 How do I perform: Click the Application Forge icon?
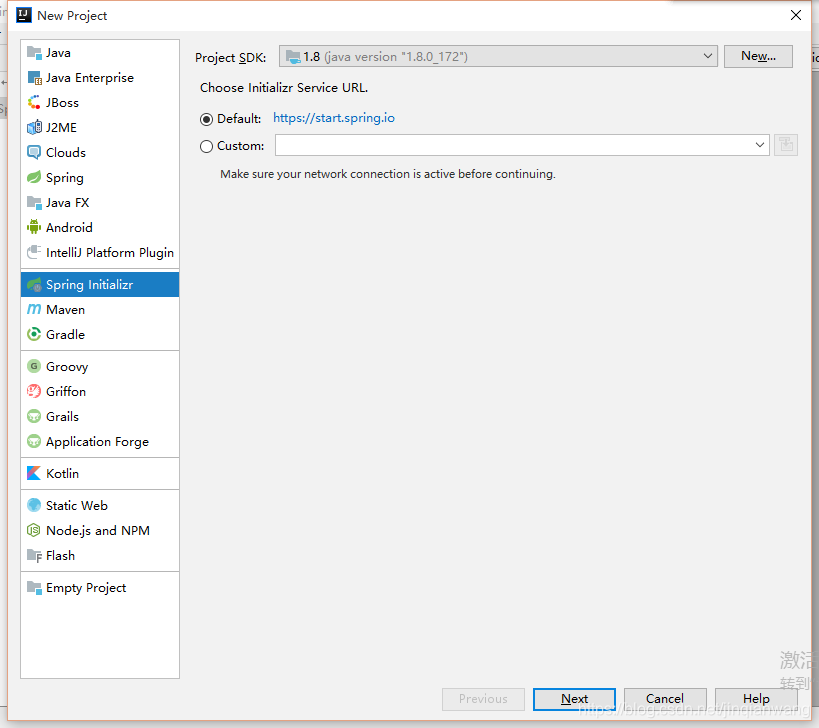[34, 441]
